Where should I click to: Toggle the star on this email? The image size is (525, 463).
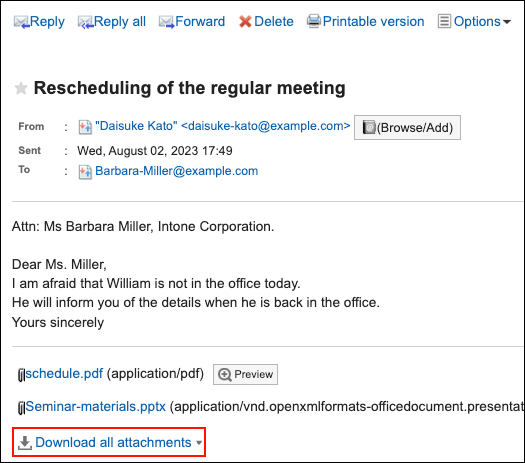(21, 88)
